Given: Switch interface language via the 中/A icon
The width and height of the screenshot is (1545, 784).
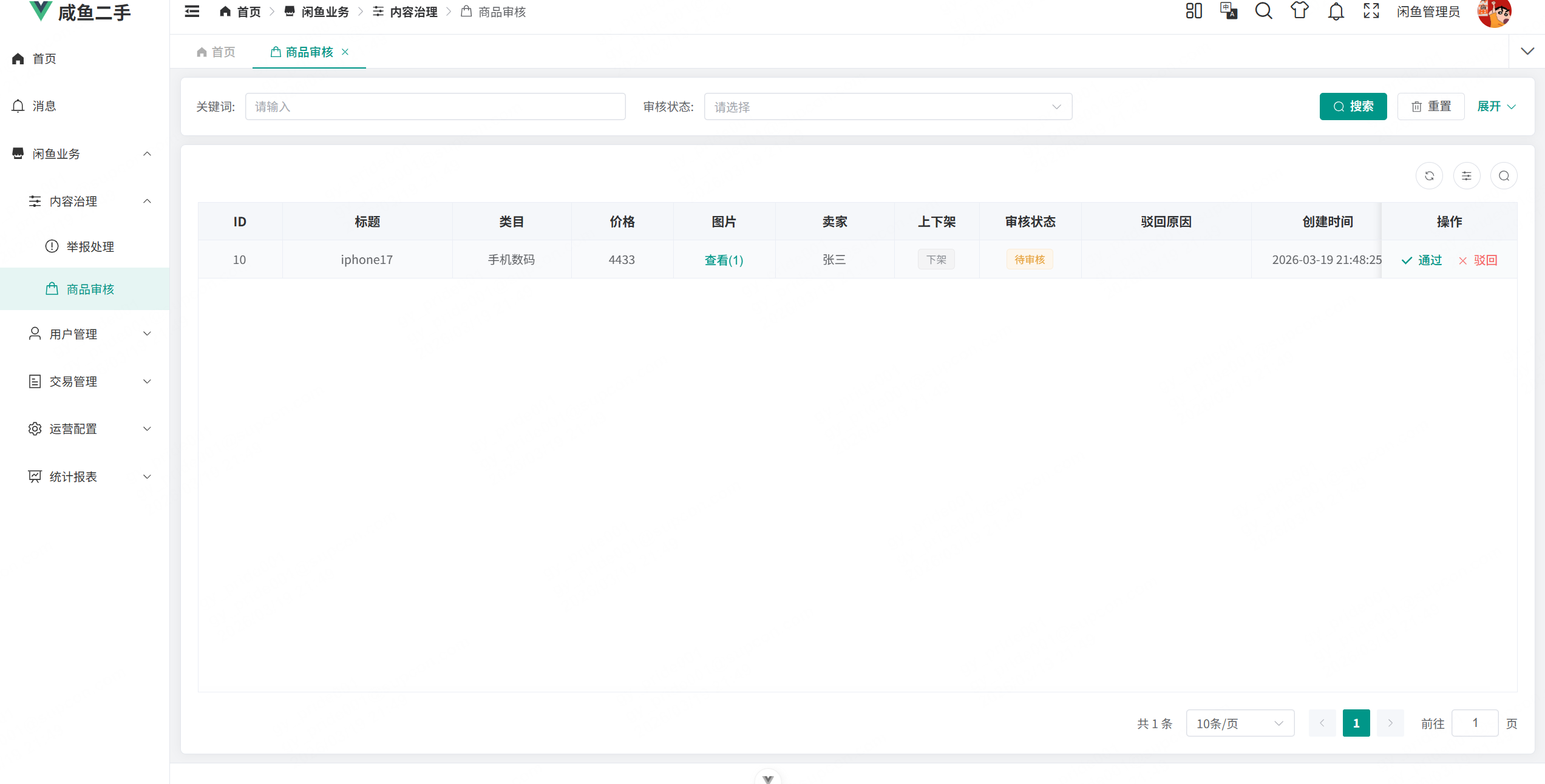Looking at the screenshot, I should (x=1229, y=11).
